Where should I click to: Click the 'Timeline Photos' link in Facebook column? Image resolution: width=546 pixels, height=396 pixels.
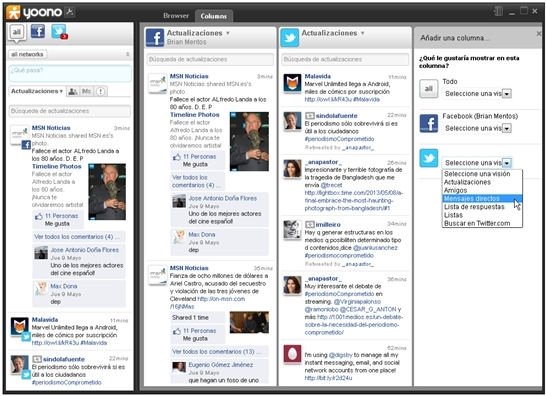(195, 115)
